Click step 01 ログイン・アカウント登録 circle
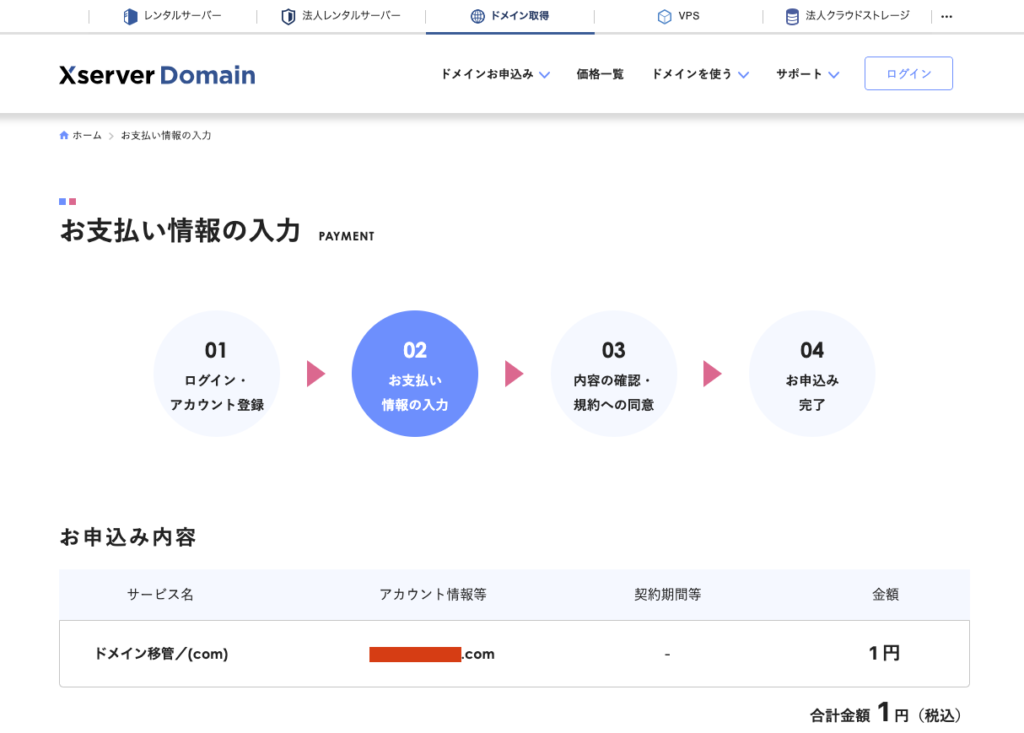This screenshot has width=1024, height=733. click(x=217, y=374)
